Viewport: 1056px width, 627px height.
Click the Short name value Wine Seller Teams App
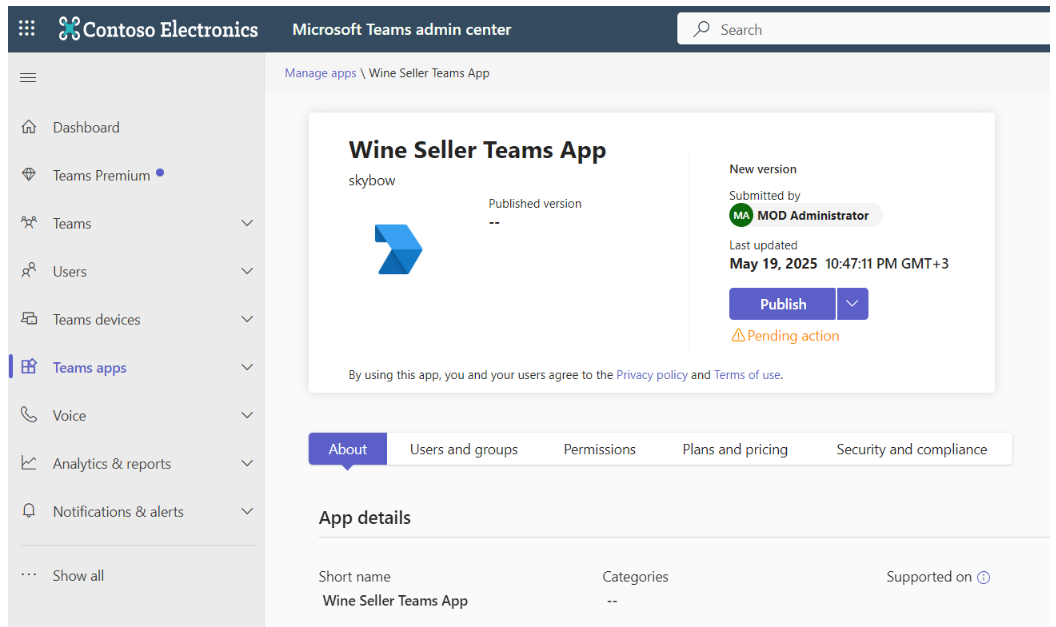[x=395, y=601]
